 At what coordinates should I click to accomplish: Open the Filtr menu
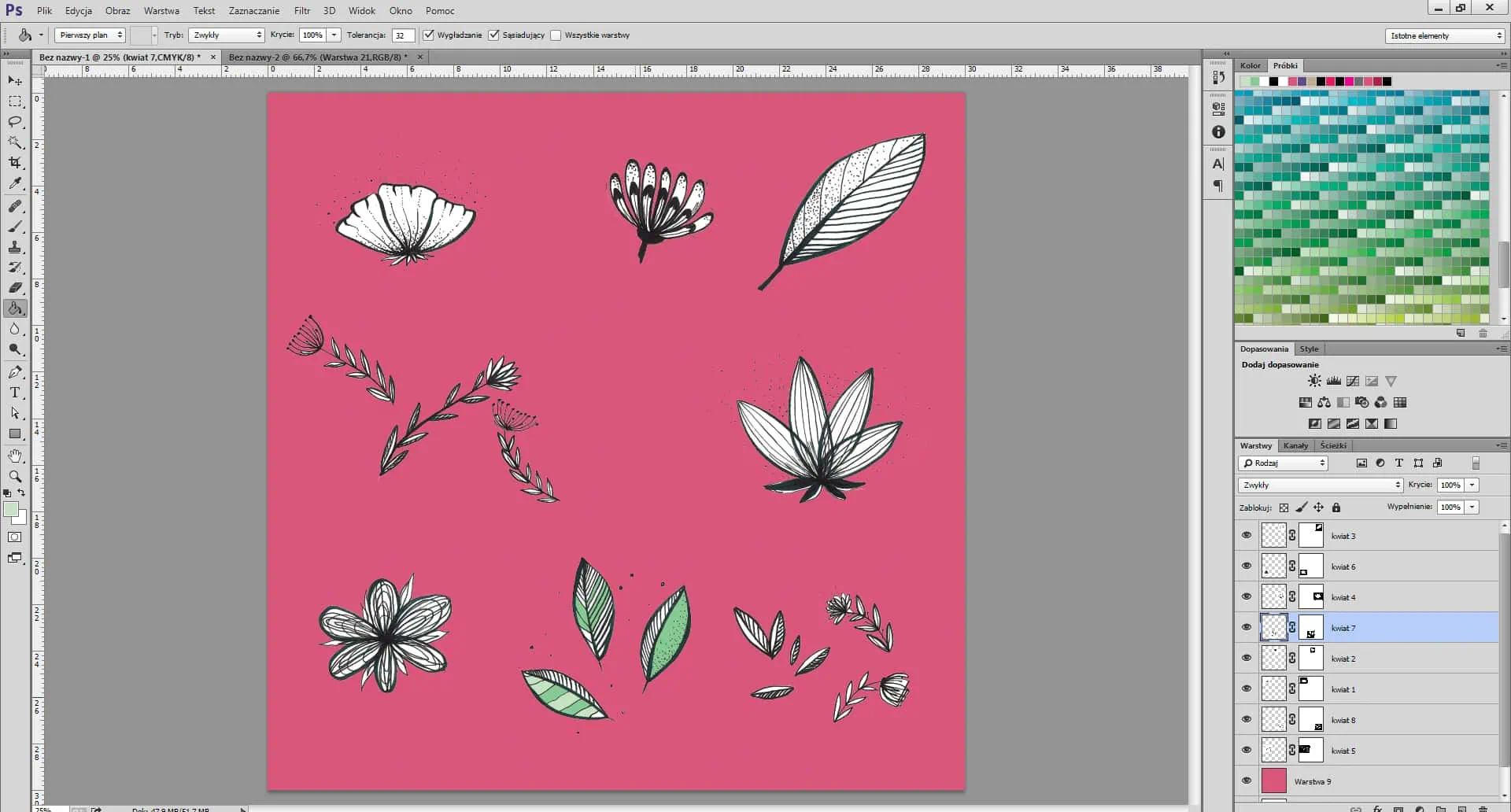[302, 11]
